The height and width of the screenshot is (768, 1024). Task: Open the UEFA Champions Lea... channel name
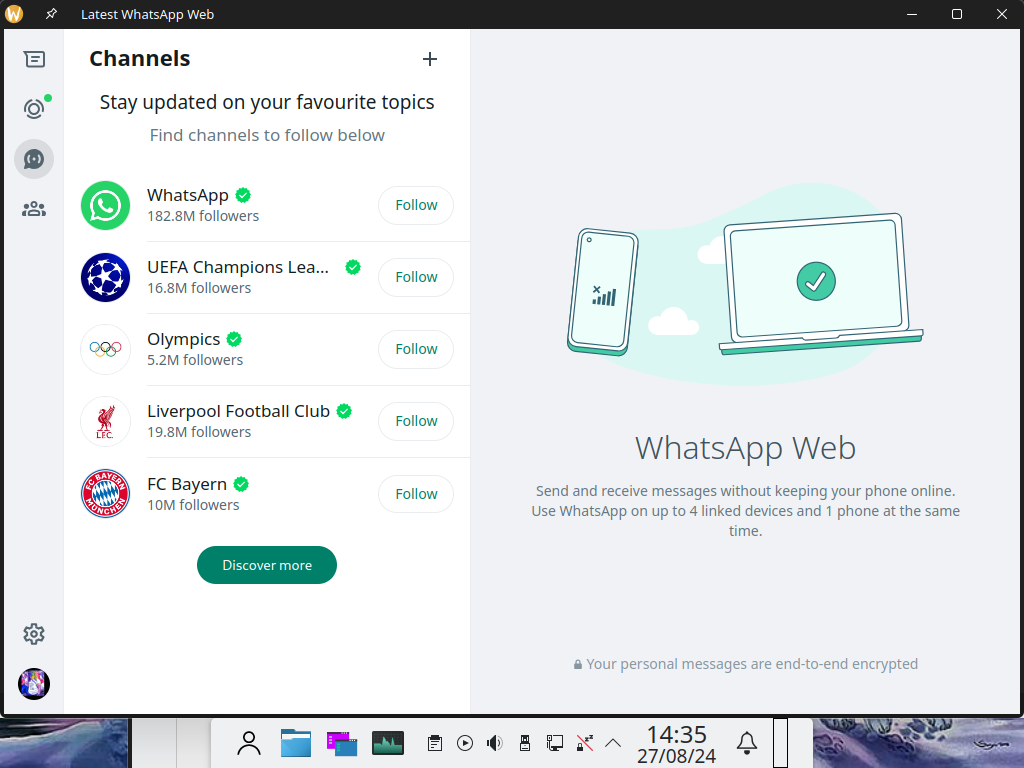pyautogui.click(x=238, y=267)
